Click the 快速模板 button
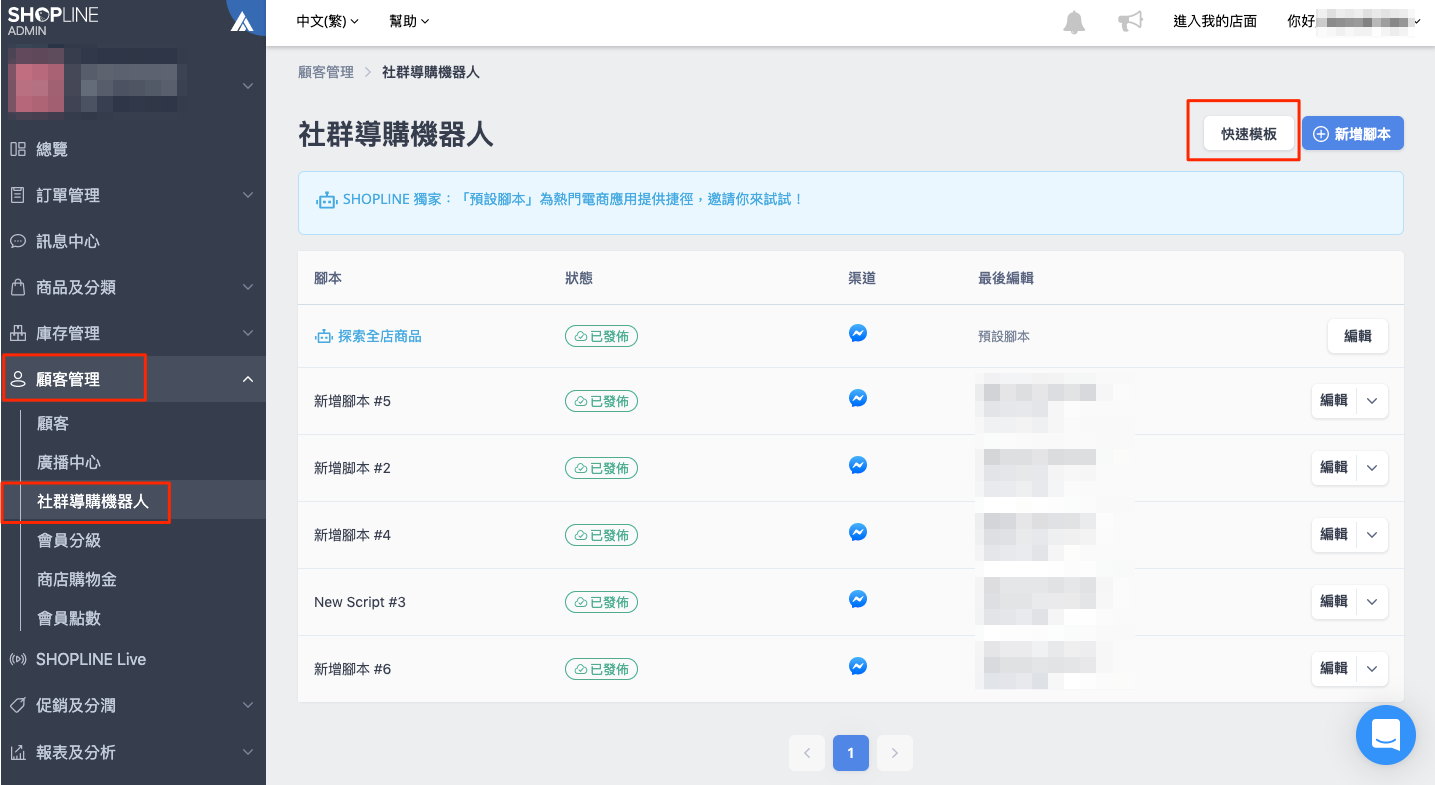Image resolution: width=1435 pixels, height=785 pixels. [1248, 134]
